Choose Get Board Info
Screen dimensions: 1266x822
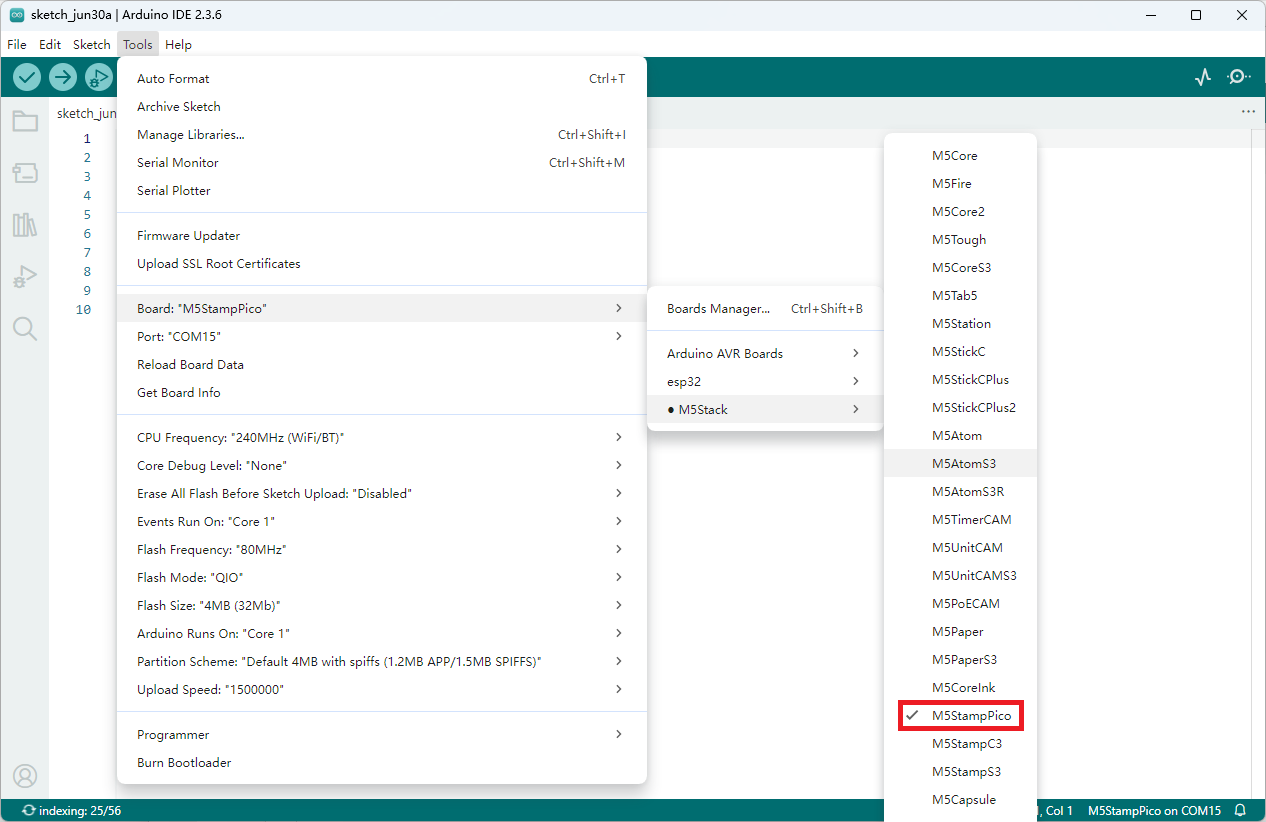[382, 392]
